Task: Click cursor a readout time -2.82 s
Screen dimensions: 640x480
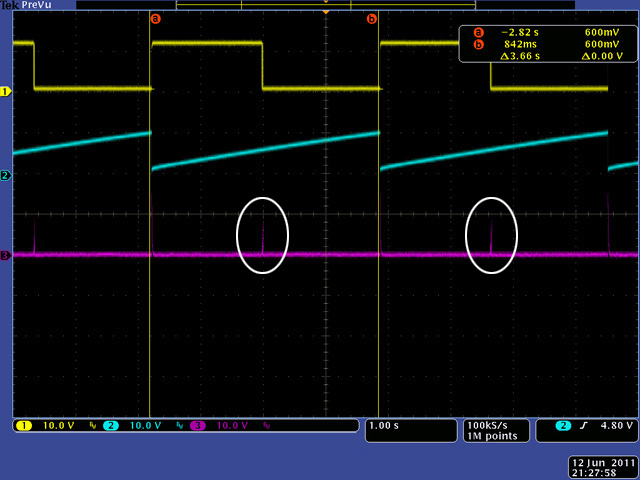Action: tap(520, 31)
